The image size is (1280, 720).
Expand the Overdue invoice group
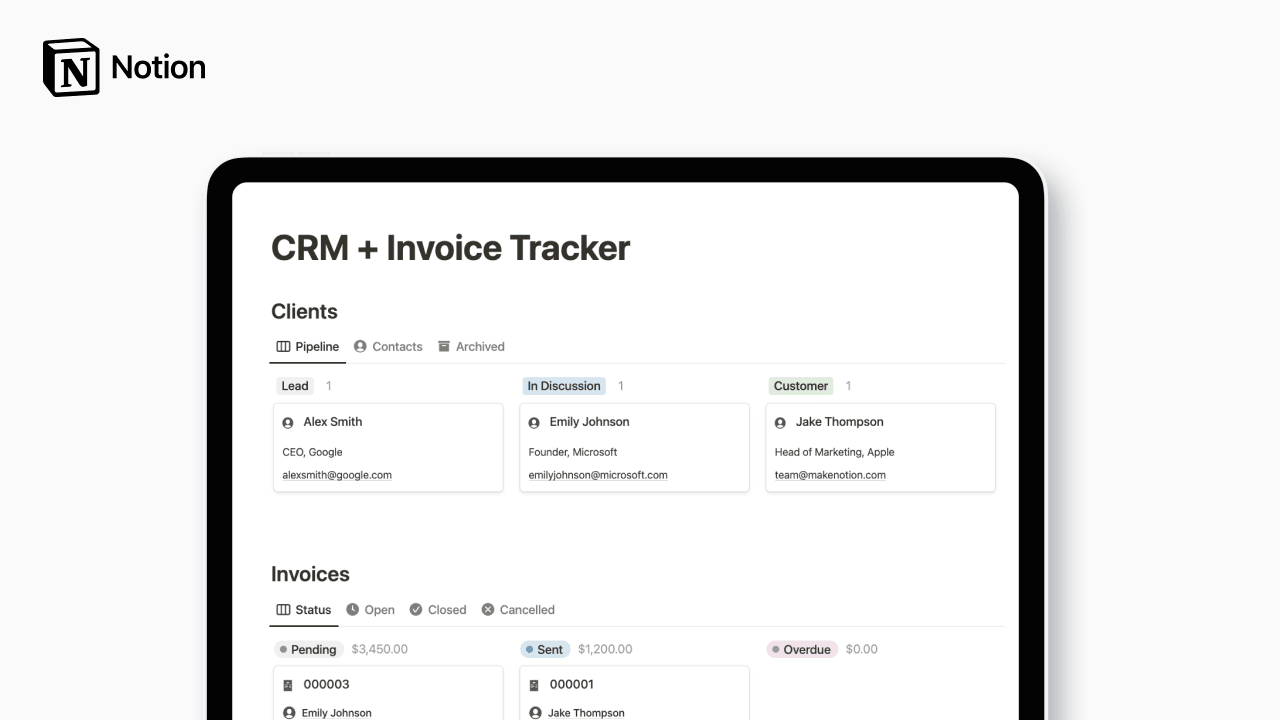click(802, 649)
